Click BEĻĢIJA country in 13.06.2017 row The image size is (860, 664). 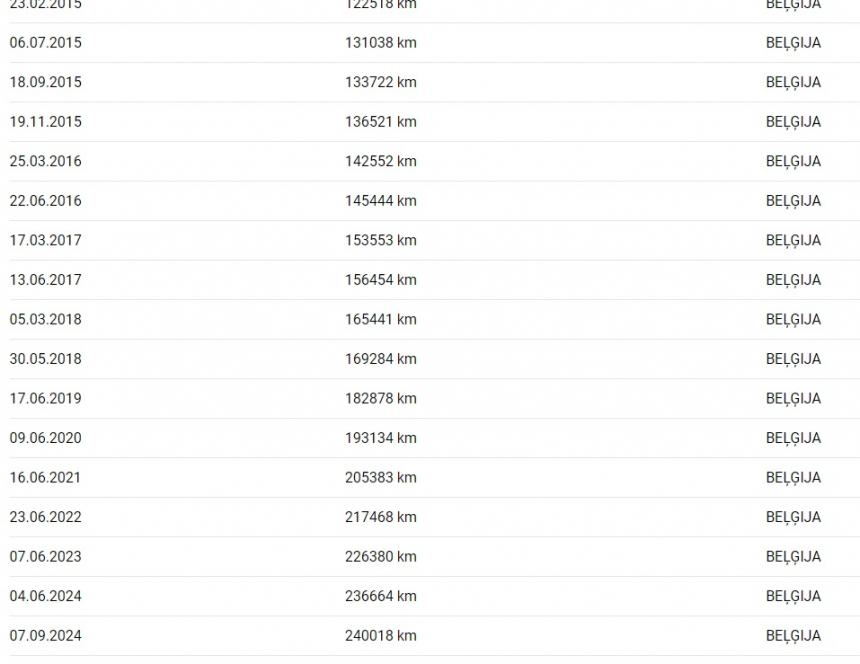coord(793,280)
